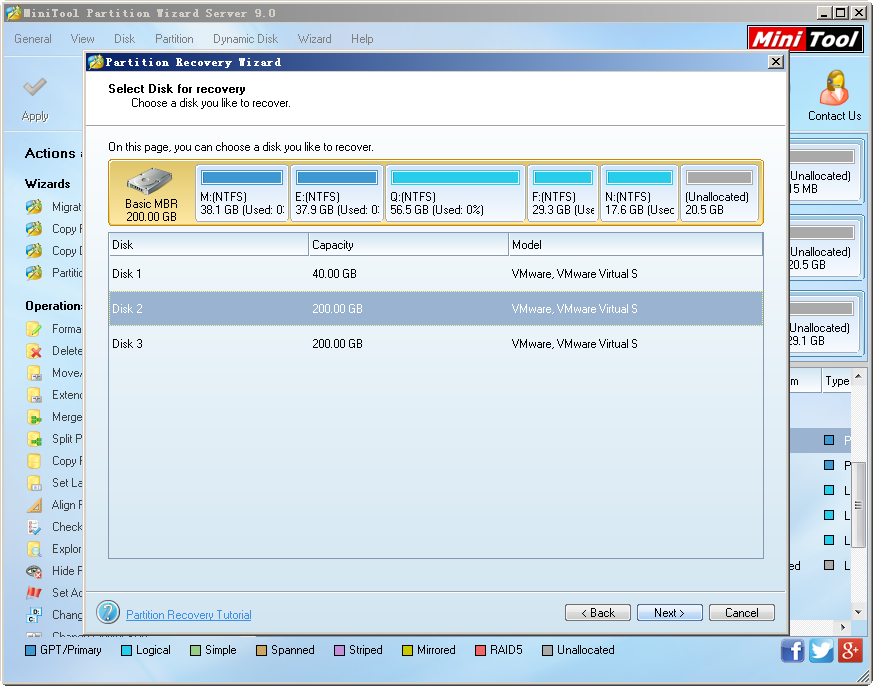Click the MiniTool logo
The width and height of the screenshot is (873, 686).
805,39
